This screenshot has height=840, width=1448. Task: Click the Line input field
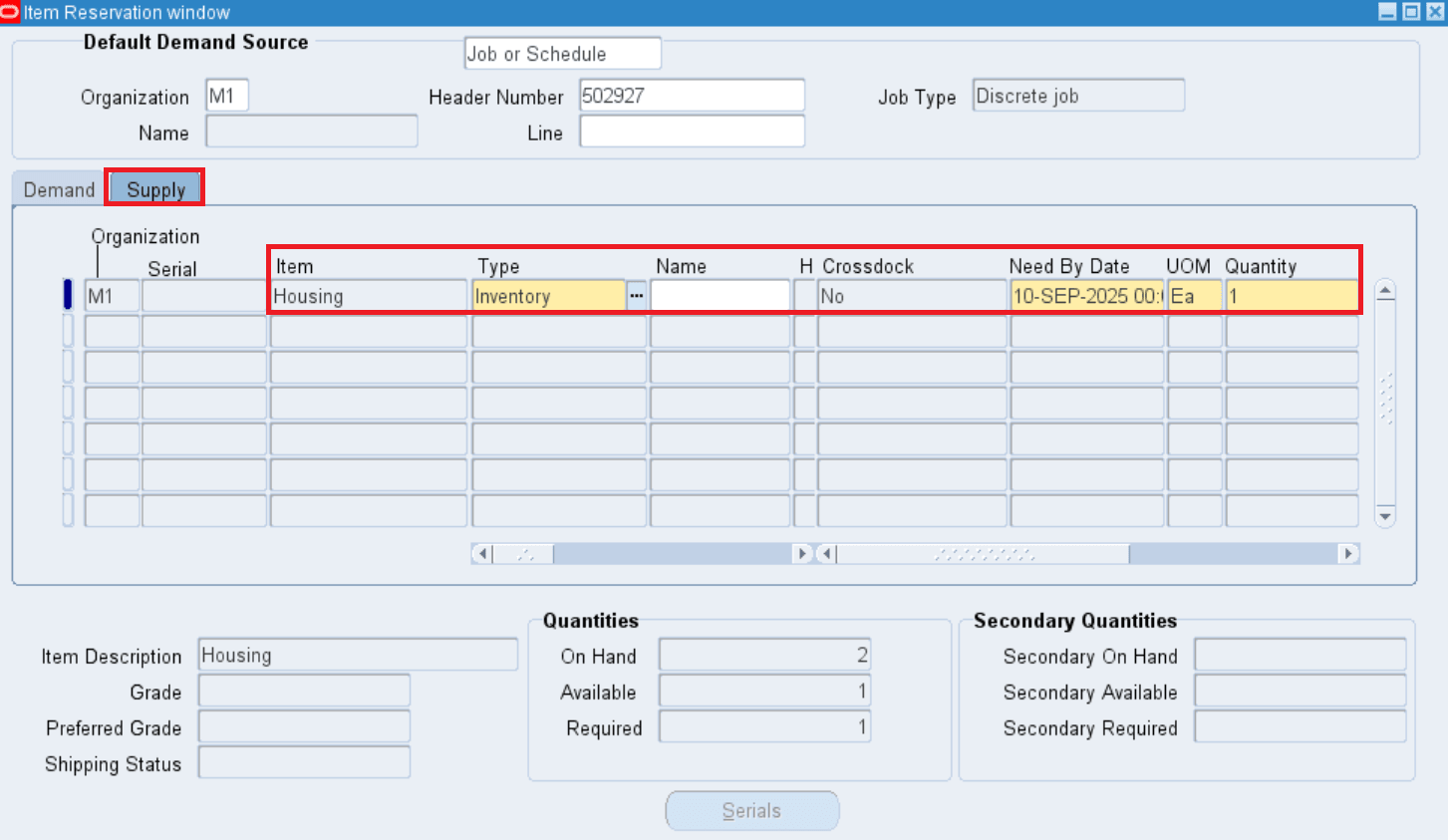coord(692,131)
